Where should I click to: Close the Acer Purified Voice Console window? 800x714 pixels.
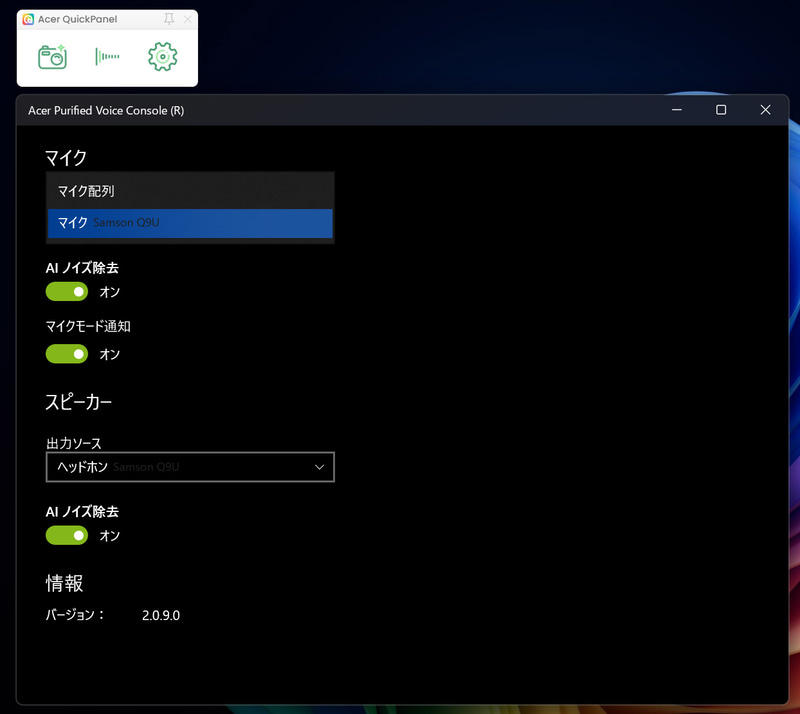coord(765,110)
